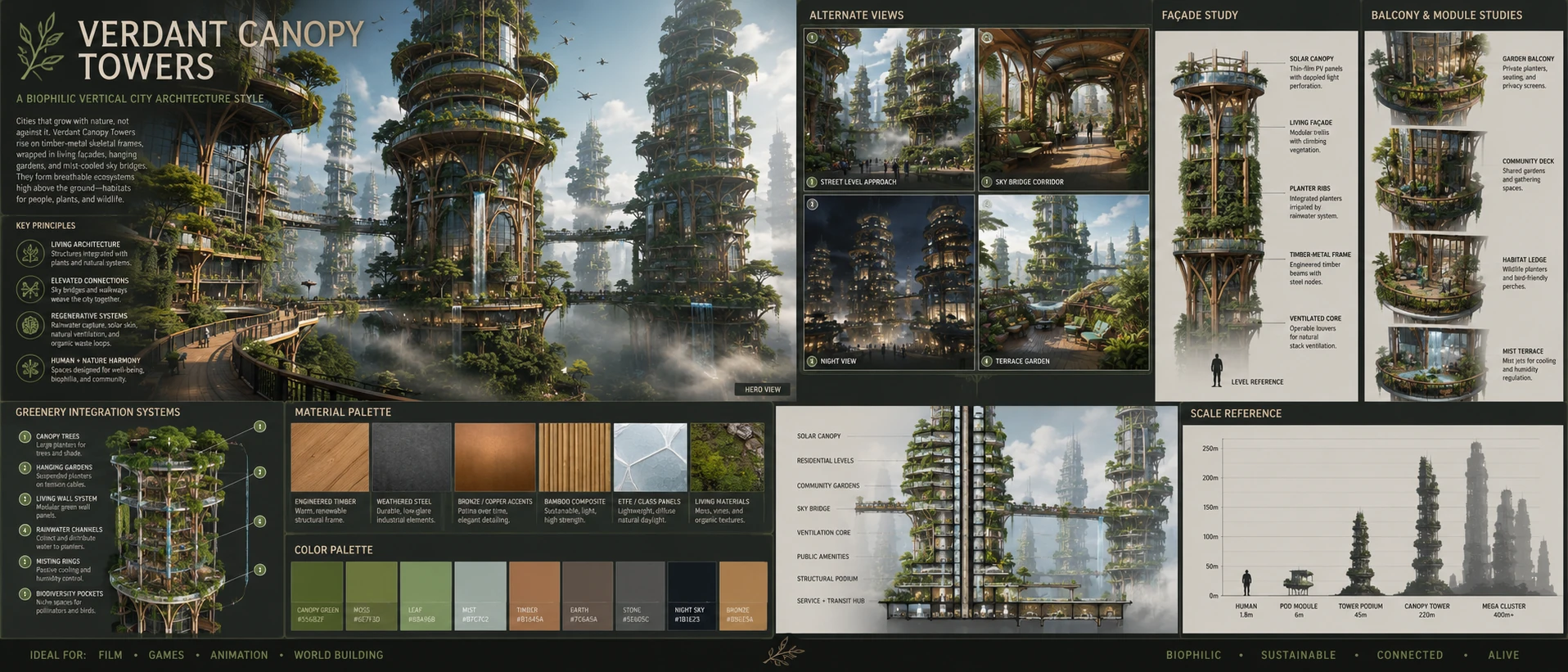The image size is (1568, 672).
Task: Open the Street Level Approach thumbnail
Action: 889,110
